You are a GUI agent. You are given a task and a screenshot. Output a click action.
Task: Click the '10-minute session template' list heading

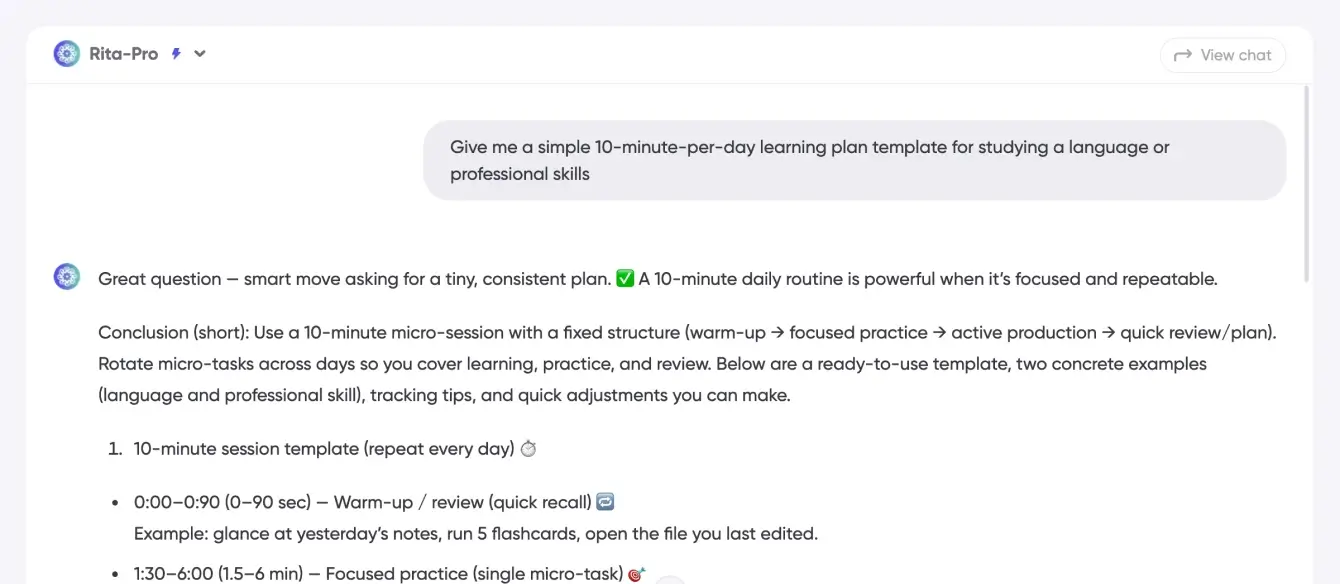tap(323, 449)
